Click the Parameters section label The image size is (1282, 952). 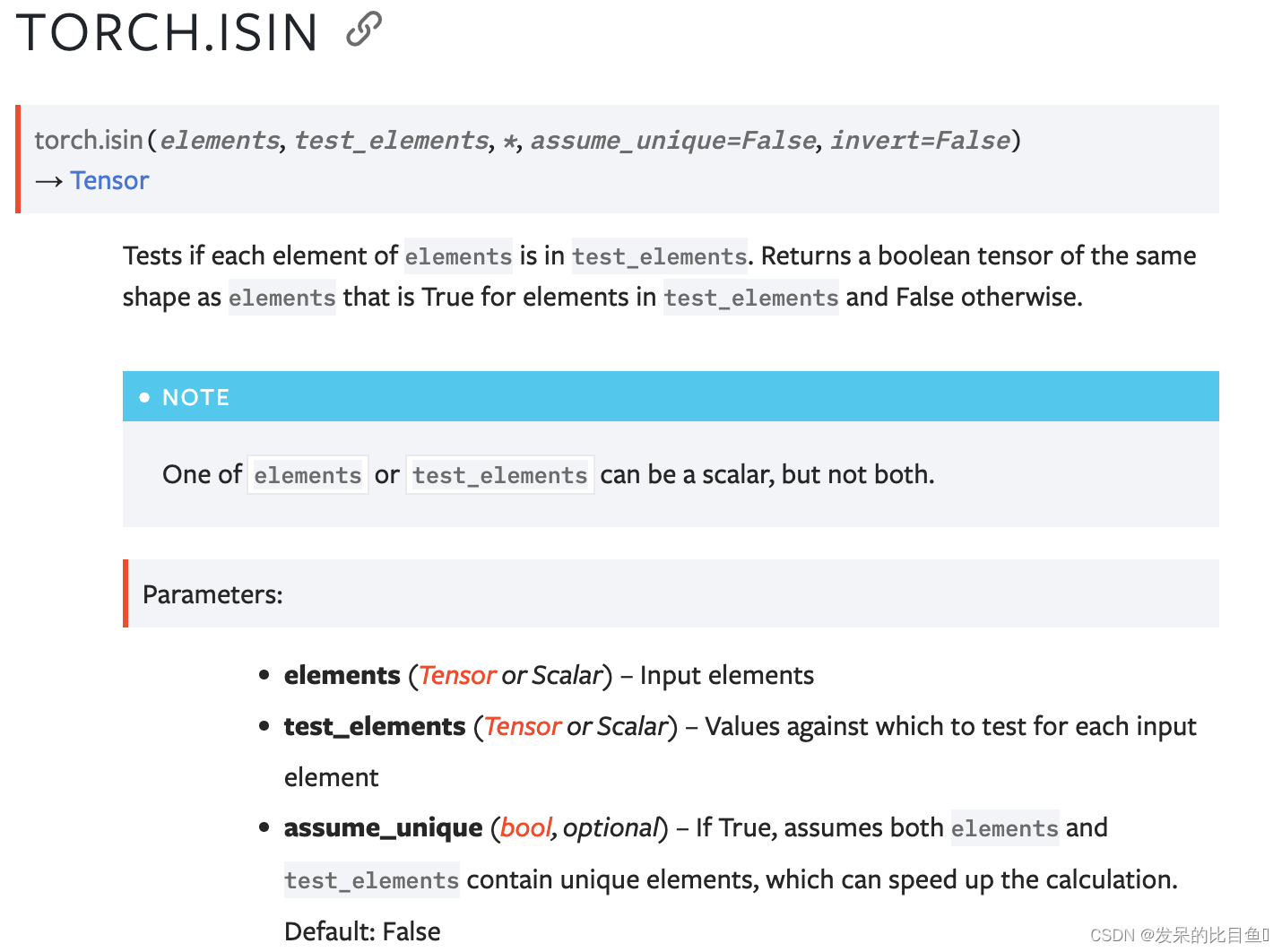coord(212,594)
